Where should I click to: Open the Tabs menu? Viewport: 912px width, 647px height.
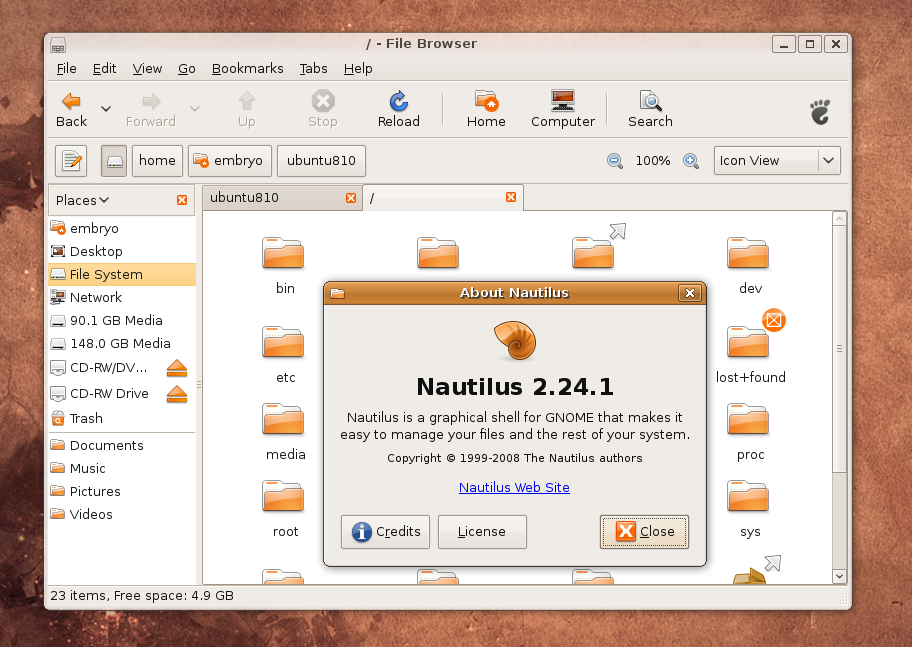click(314, 69)
